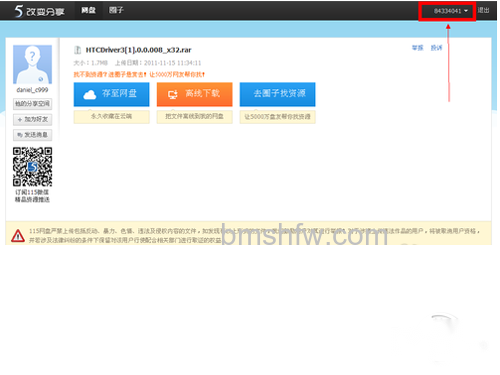The image size is (500, 375).
Task: Click the 加为好友 add friend button
Action: point(32,119)
